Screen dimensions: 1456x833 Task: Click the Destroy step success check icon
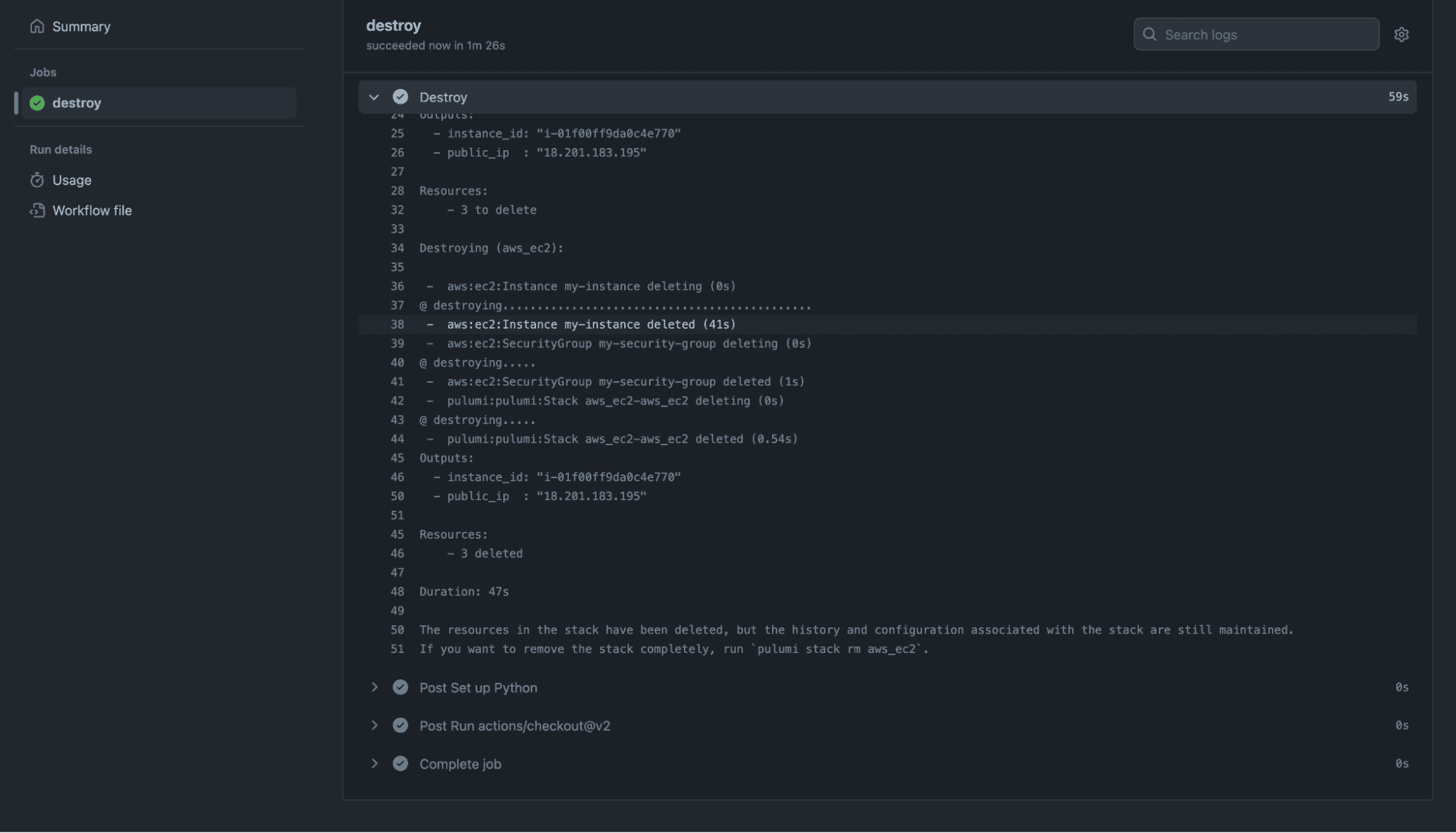coord(400,97)
